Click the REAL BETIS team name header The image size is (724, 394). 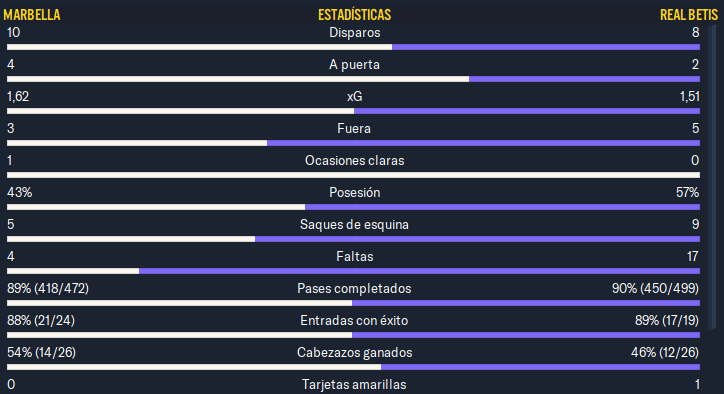(x=689, y=15)
